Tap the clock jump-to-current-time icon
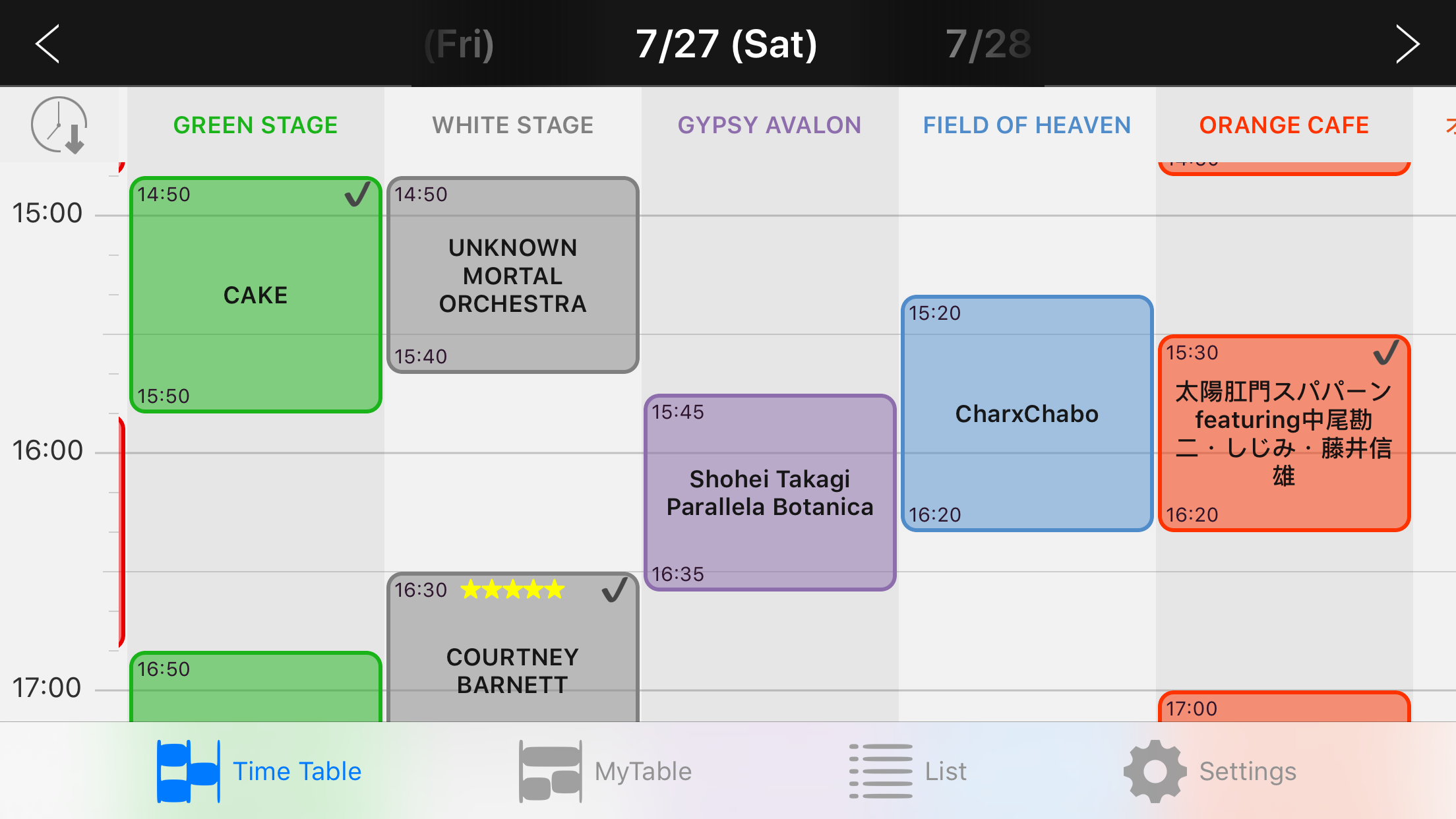The width and height of the screenshot is (1456, 819). coord(59,125)
